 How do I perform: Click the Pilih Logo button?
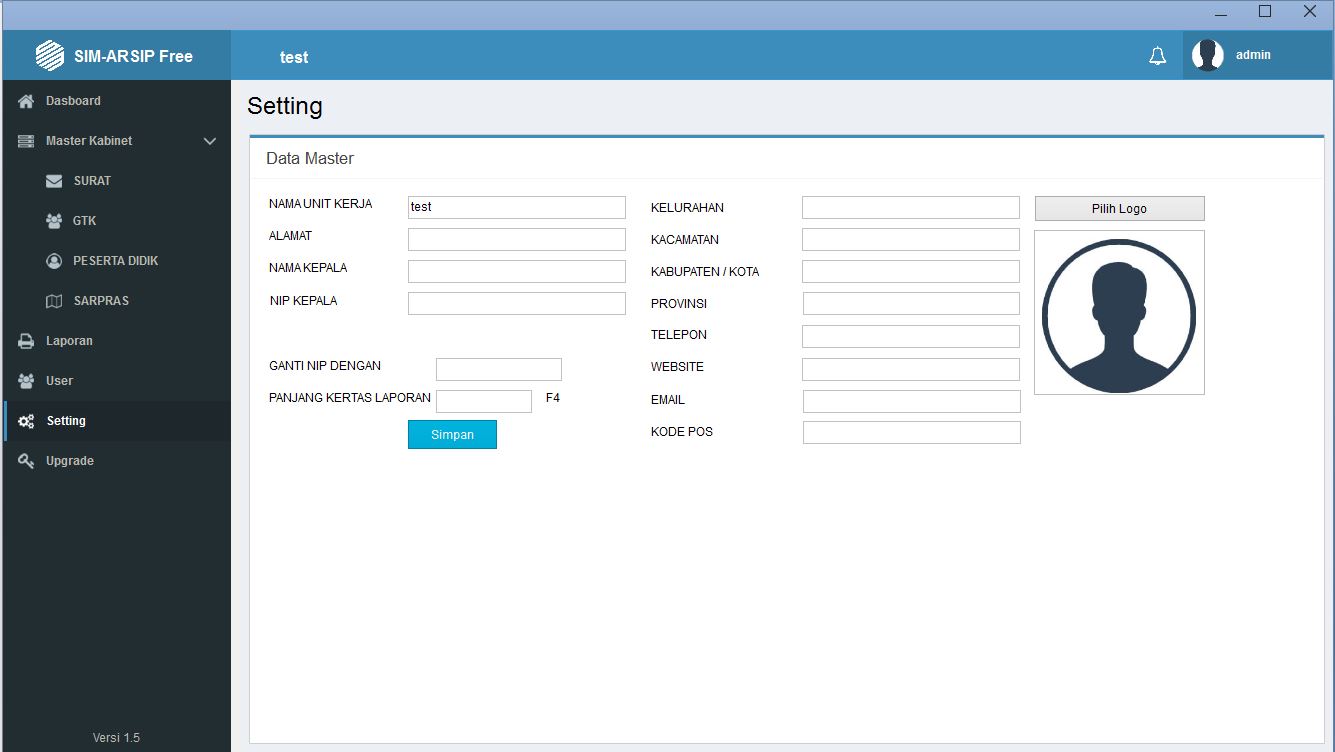pos(1119,208)
